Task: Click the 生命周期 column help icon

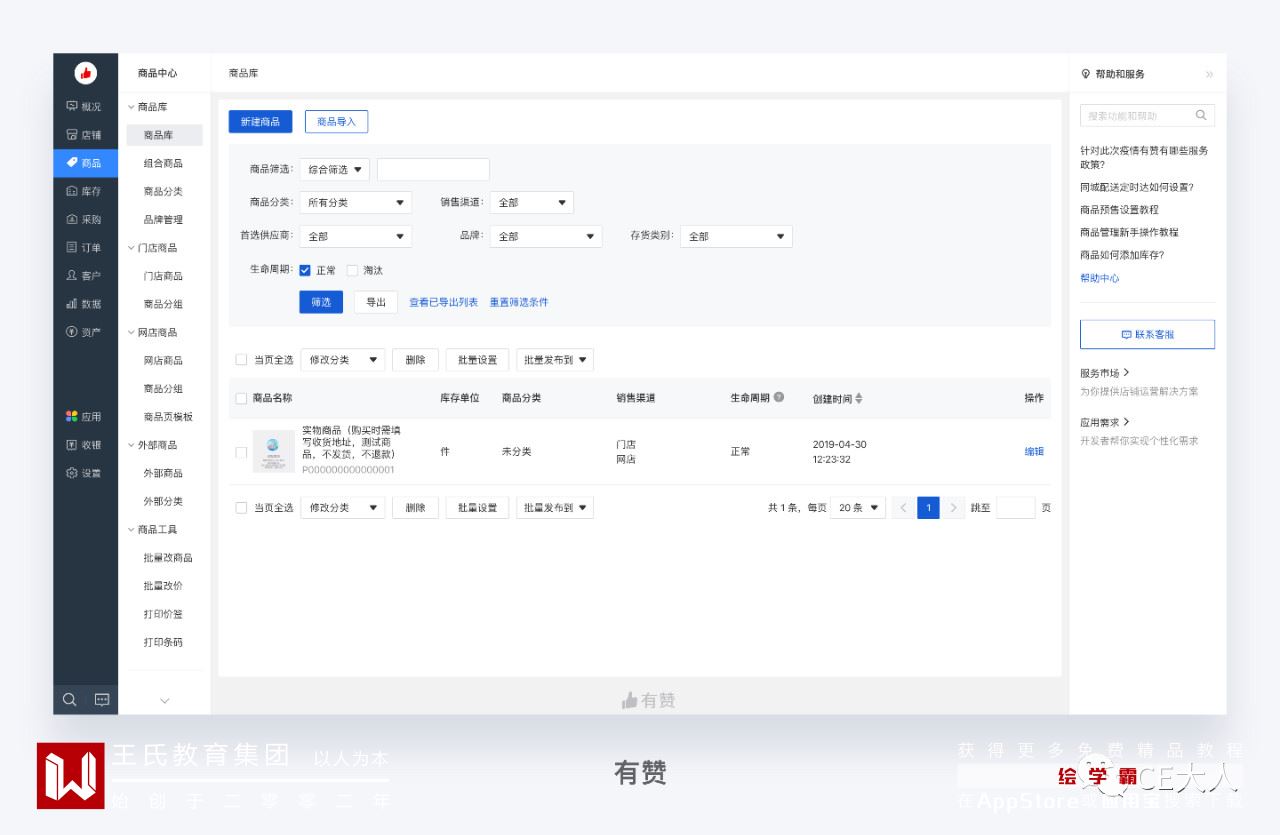Action: pos(779,397)
